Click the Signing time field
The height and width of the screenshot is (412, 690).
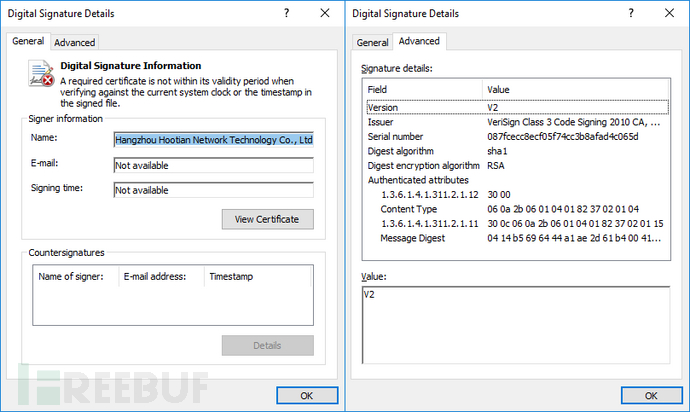[213, 190]
